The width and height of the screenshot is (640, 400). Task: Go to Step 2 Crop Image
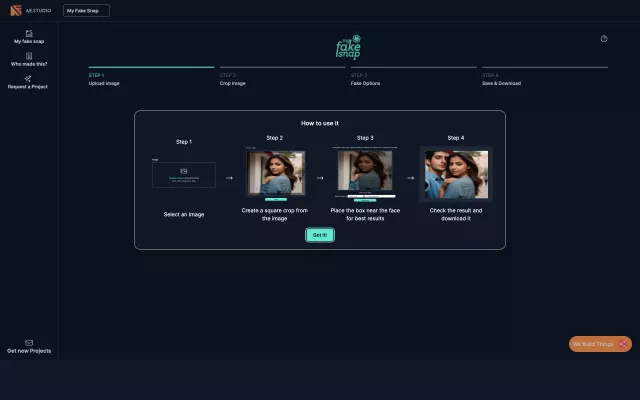pyautogui.click(x=232, y=79)
